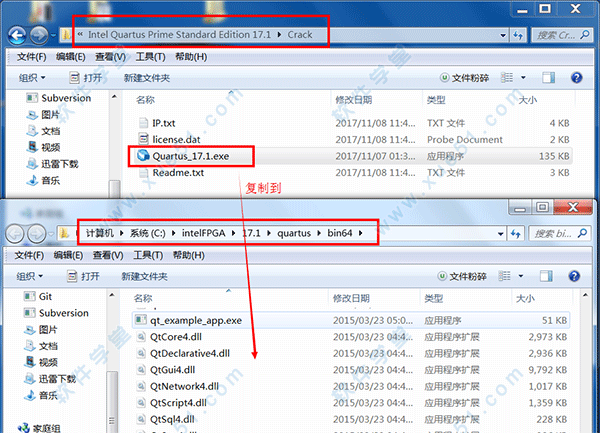The width and height of the screenshot is (600, 433).
Task: Click search box in bin64 window
Action: (x=559, y=234)
